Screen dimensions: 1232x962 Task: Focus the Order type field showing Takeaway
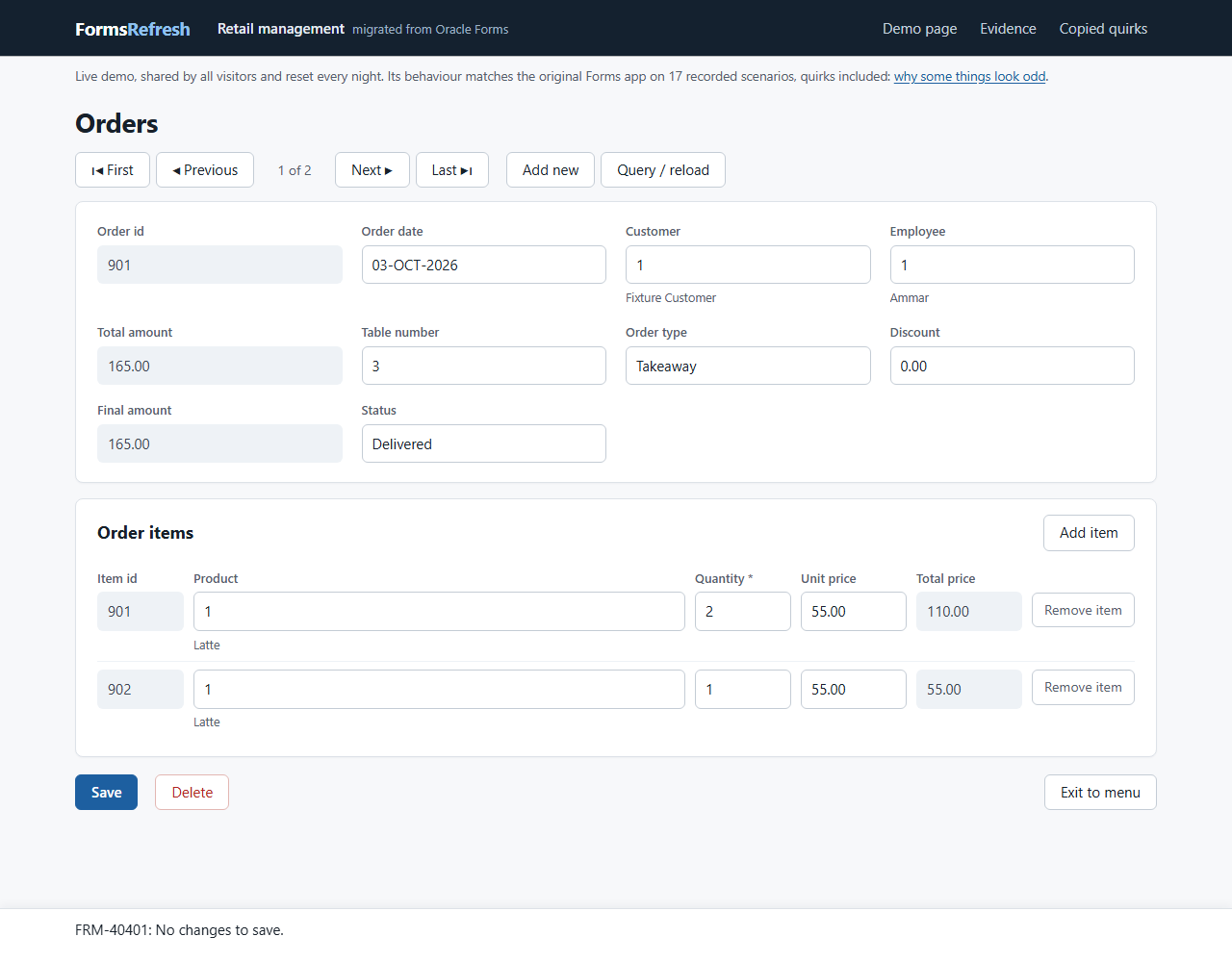pos(748,366)
